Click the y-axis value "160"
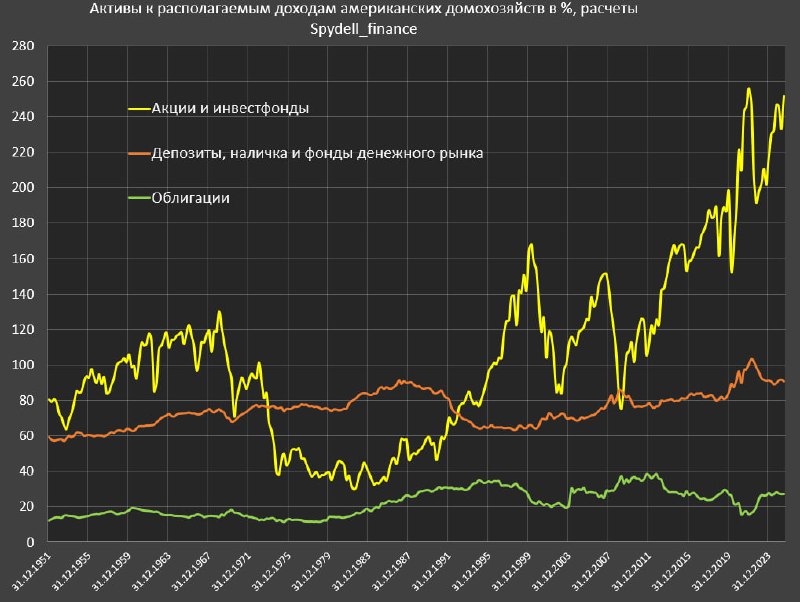800x602 pixels. (23, 259)
